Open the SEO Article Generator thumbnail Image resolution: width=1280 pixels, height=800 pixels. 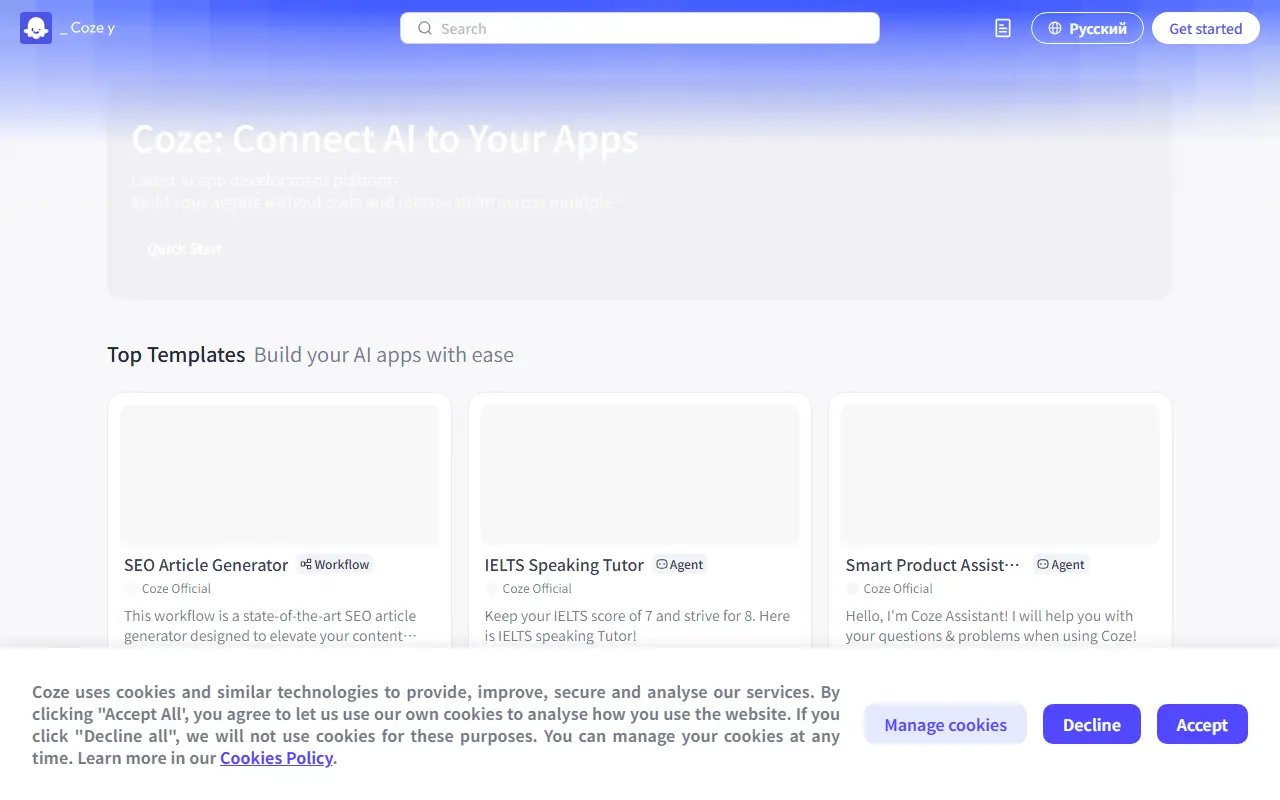click(279, 474)
